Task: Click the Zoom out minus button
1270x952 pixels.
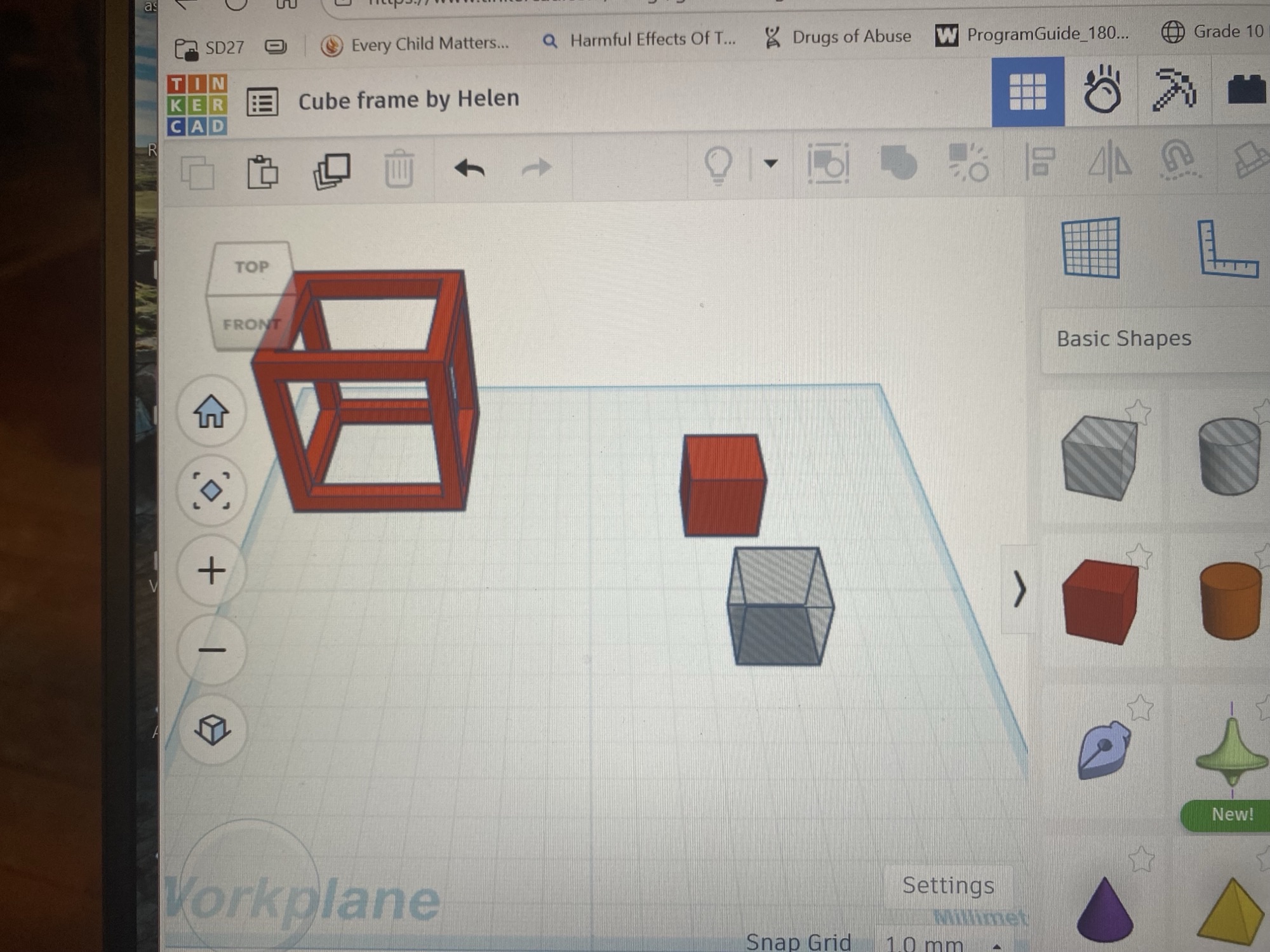Action: pyautogui.click(x=211, y=650)
